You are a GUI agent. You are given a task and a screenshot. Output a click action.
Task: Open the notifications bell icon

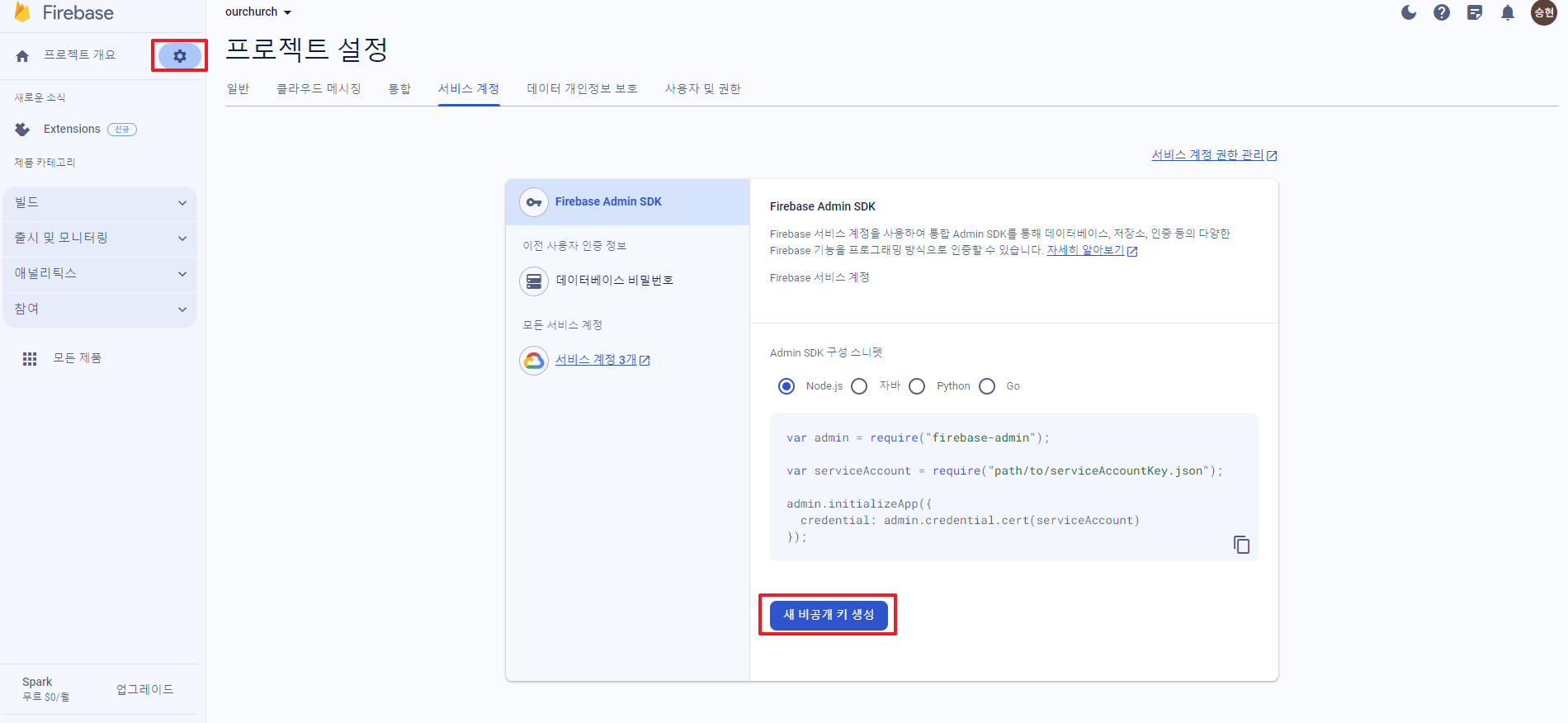(1508, 12)
